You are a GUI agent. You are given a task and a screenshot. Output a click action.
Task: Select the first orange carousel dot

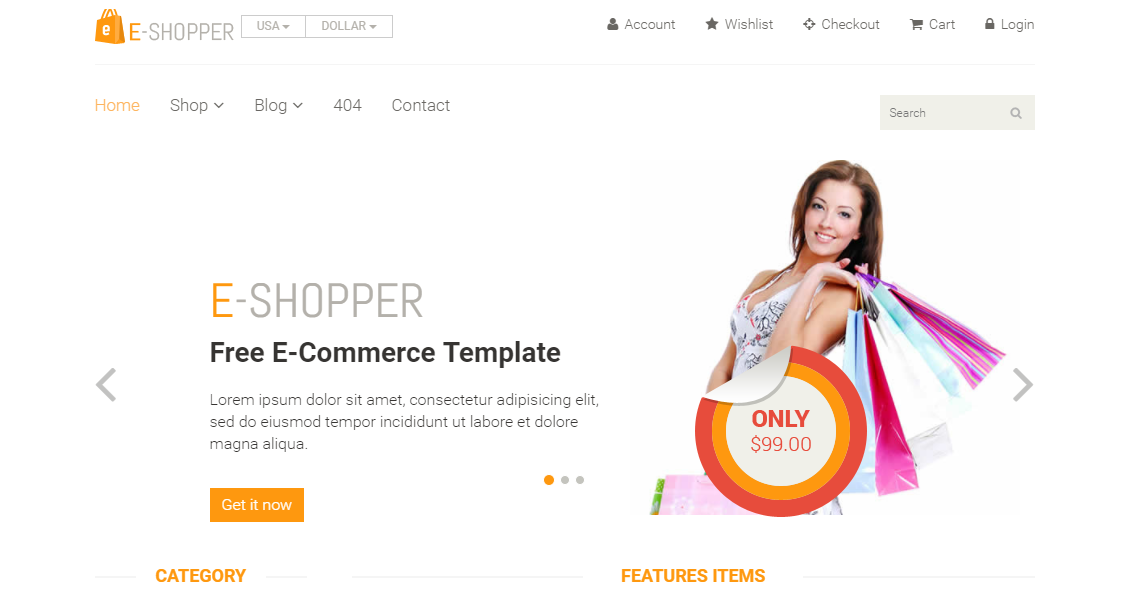(x=549, y=480)
